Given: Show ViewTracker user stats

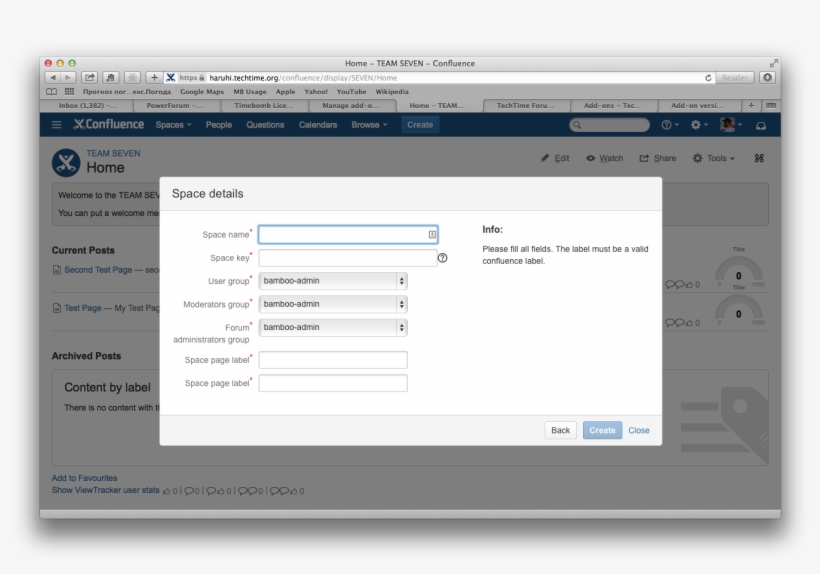Looking at the screenshot, I should click(106, 490).
